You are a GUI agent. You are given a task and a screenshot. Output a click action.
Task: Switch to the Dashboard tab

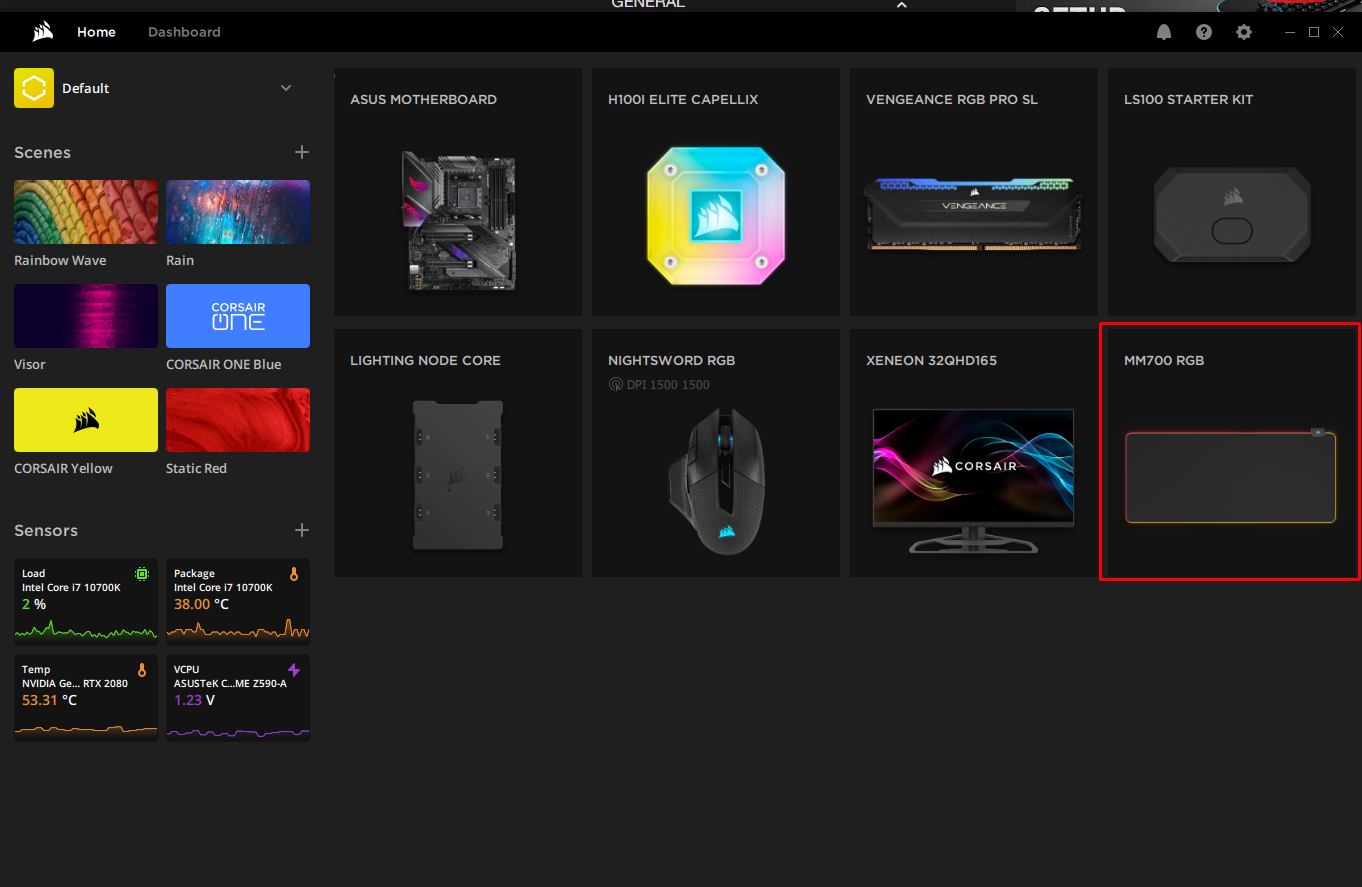(184, 31)
